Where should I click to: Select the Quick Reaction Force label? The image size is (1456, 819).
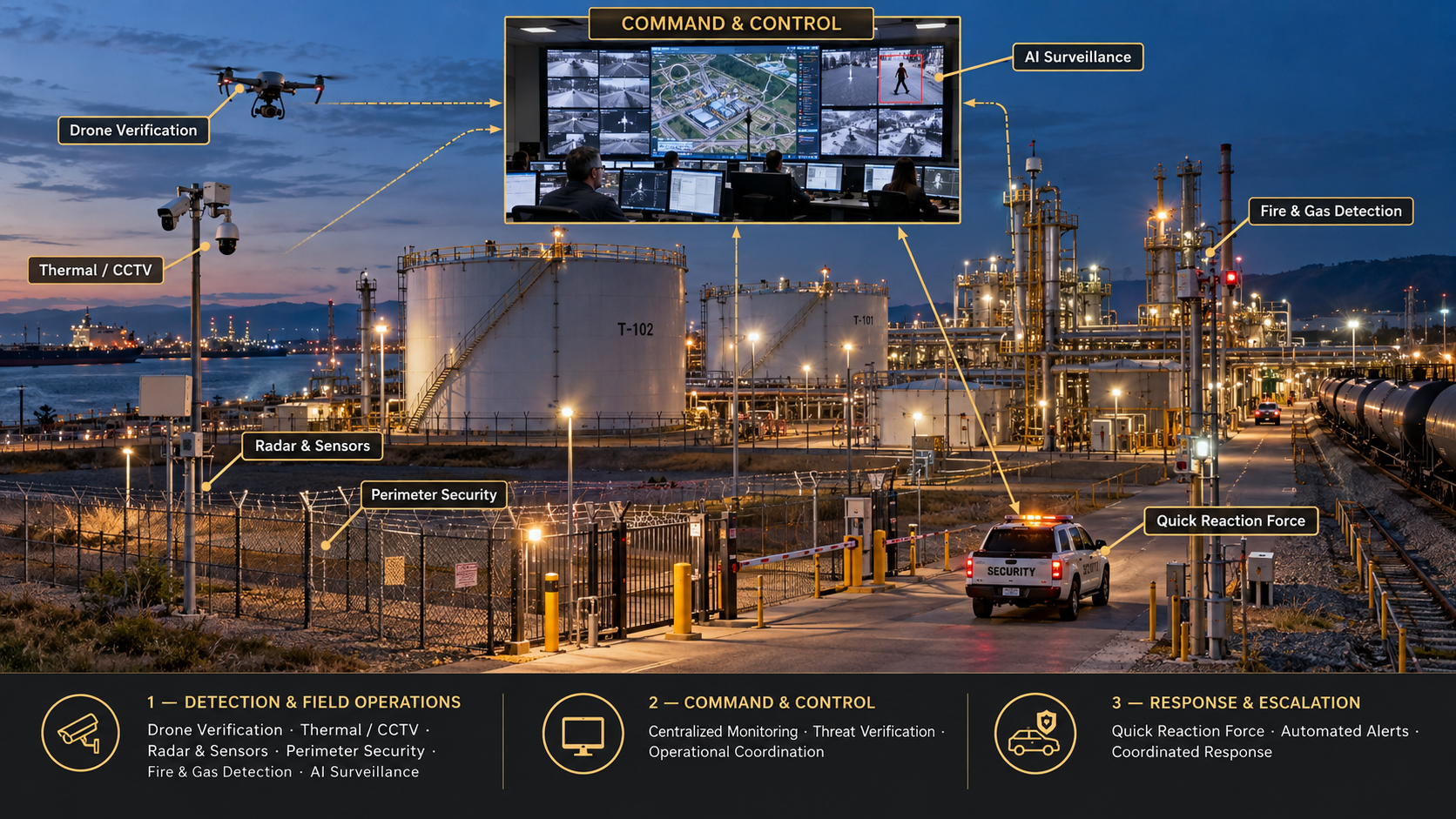[1230, 521]
